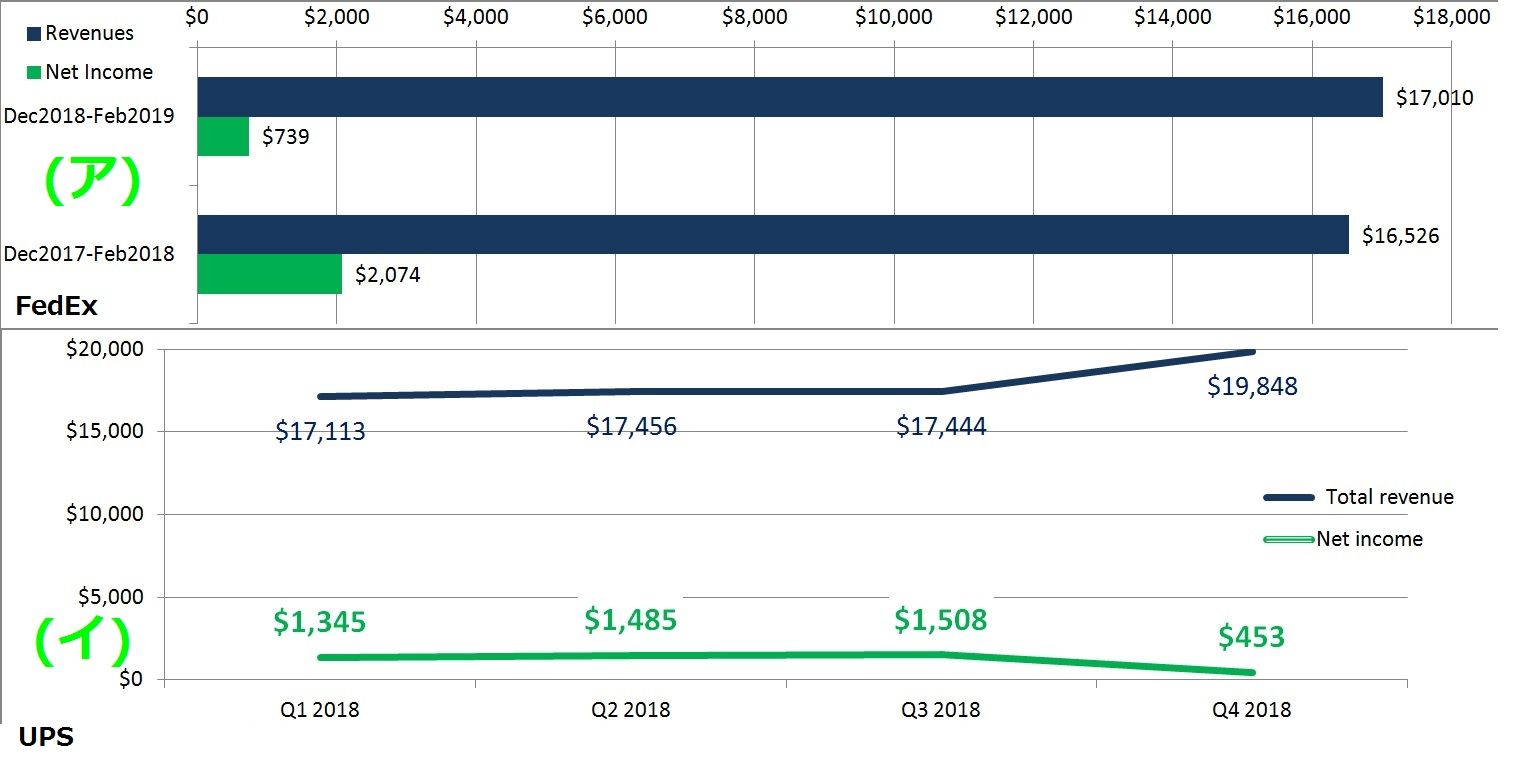Click the FedEx chart title
Image resolution: width=1521 pixels, height=765 pixels.
pyautogui.click(x=56, y=306)
